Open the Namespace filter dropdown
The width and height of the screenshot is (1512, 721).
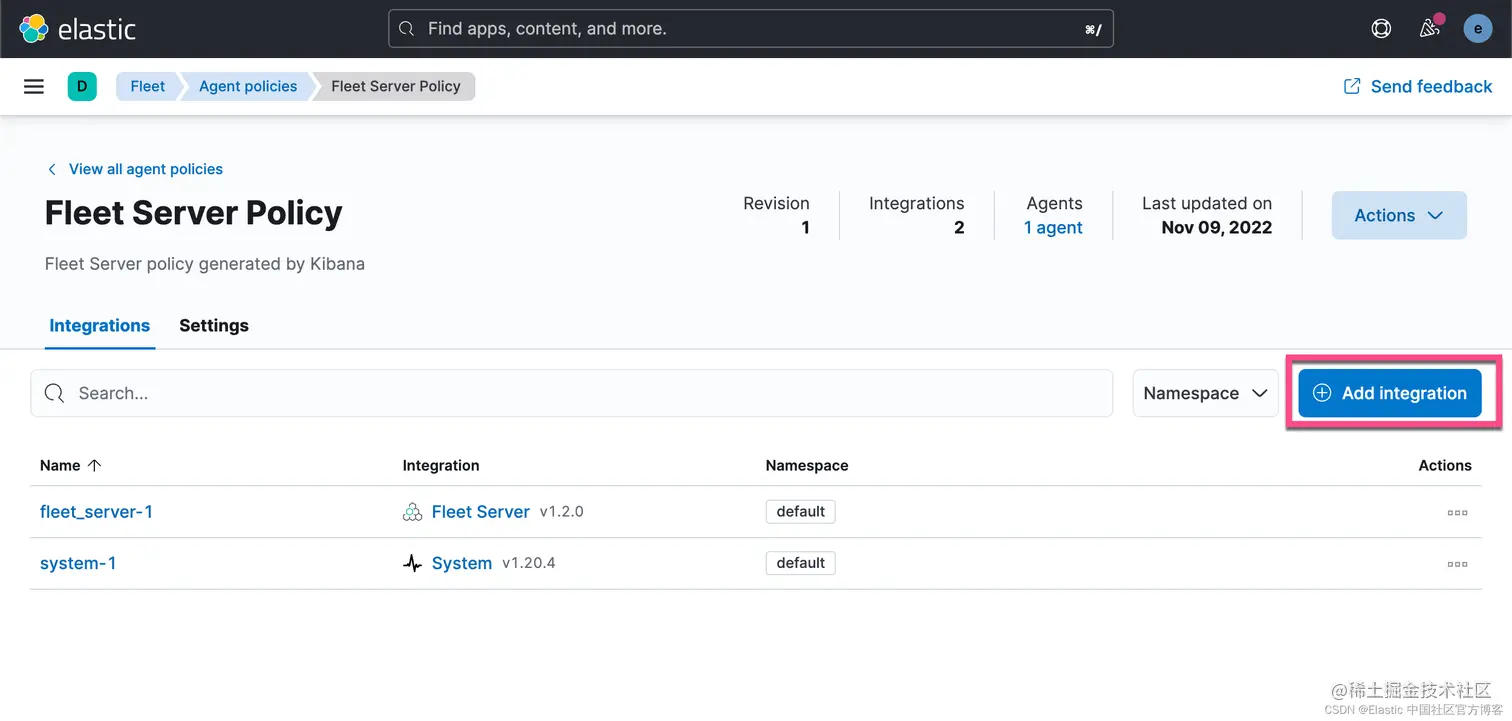click(1205, 393)
